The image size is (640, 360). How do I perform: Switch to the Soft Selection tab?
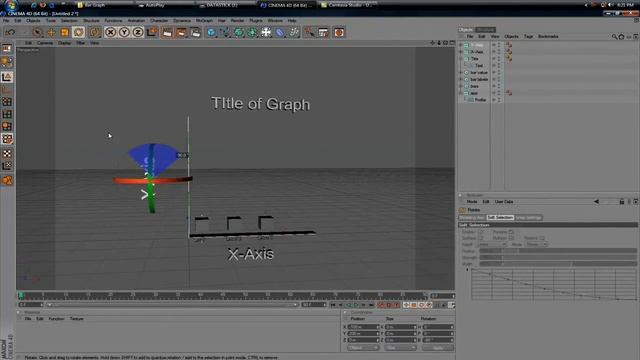click(x=500, y=218)
